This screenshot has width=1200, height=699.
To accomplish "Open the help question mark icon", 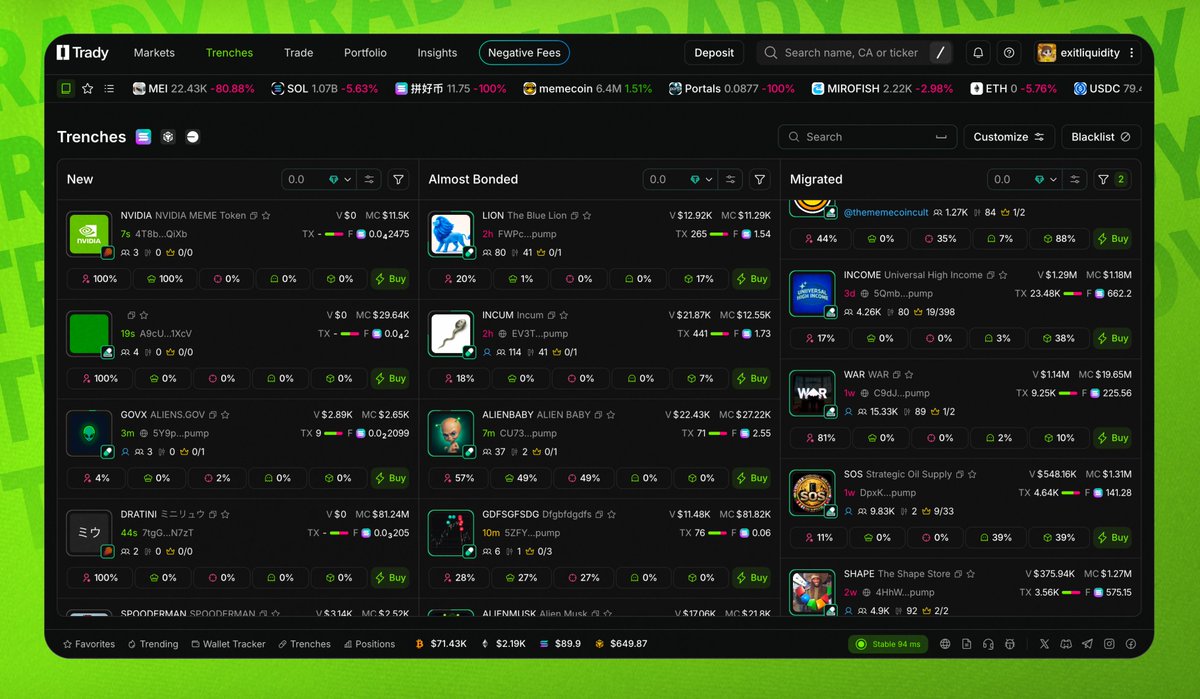I will 1009,53.
